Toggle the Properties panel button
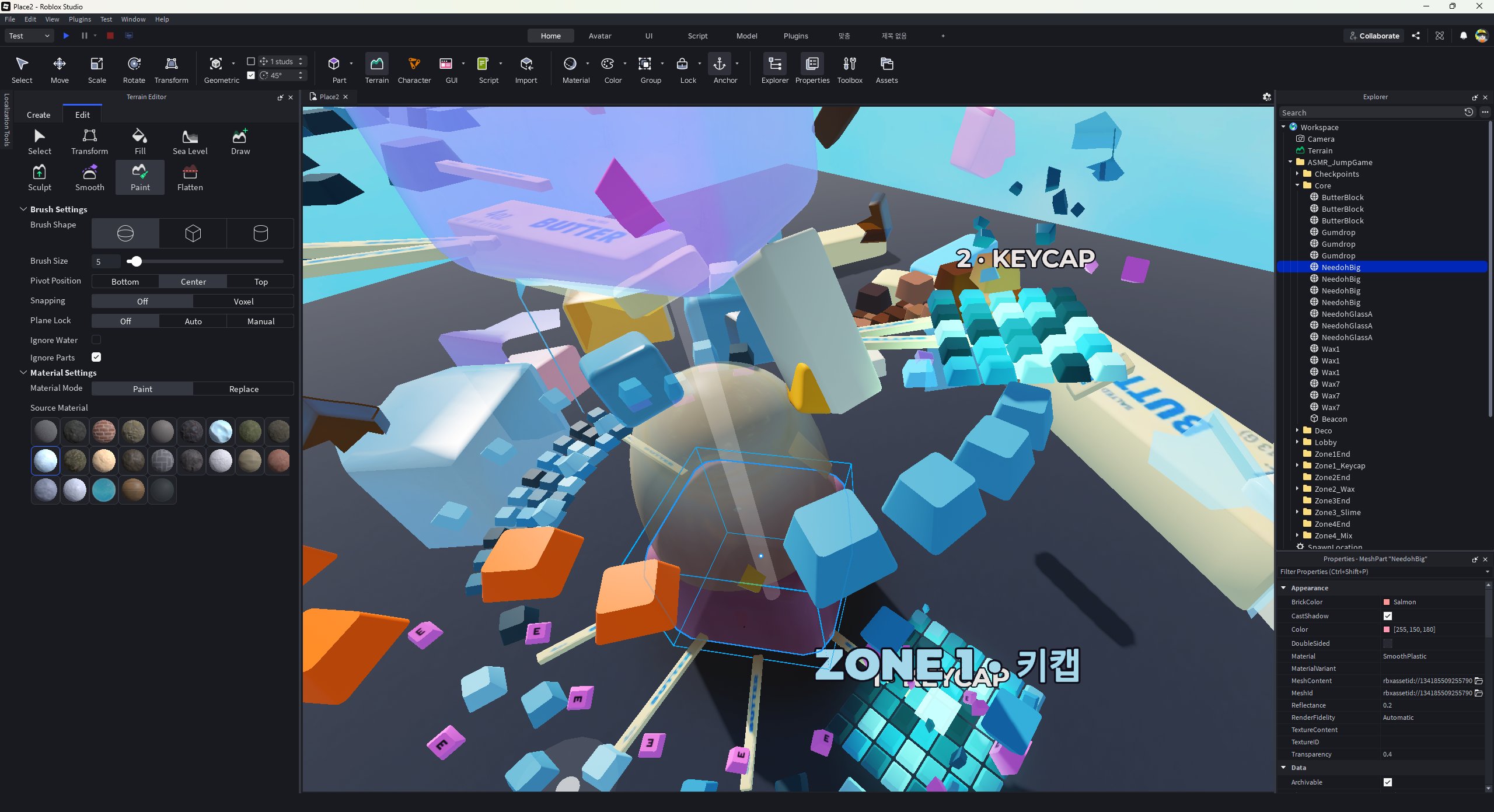The height and width of the screenshot is (812, 1494). tap(812, 69)
